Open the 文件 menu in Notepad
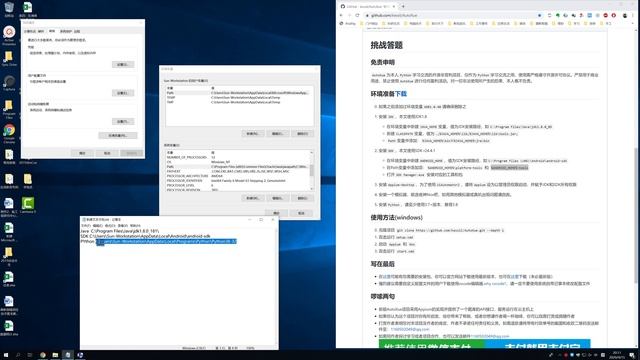 click(x=86, y=226)
